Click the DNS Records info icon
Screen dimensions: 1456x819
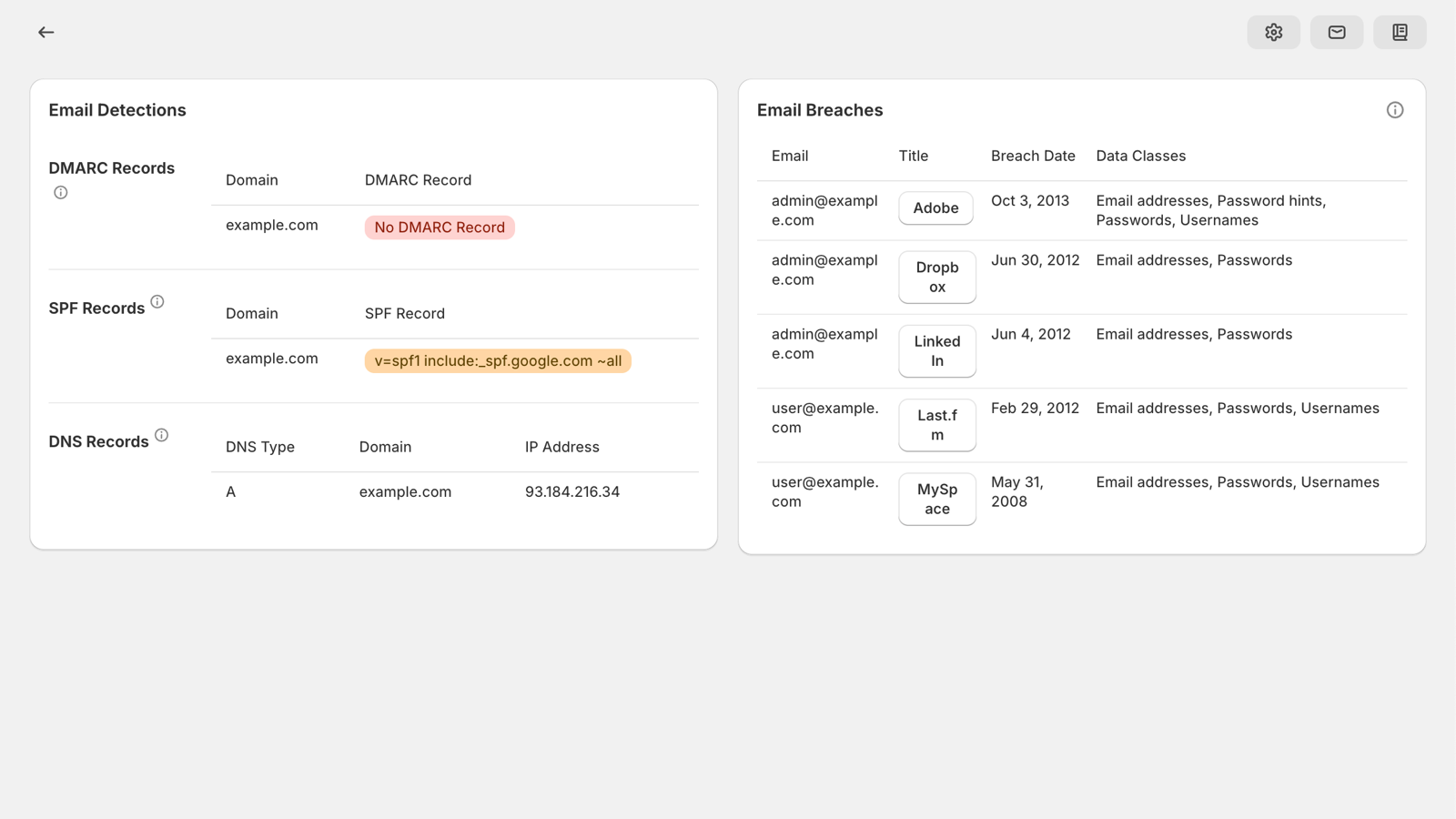click(161, 436)
